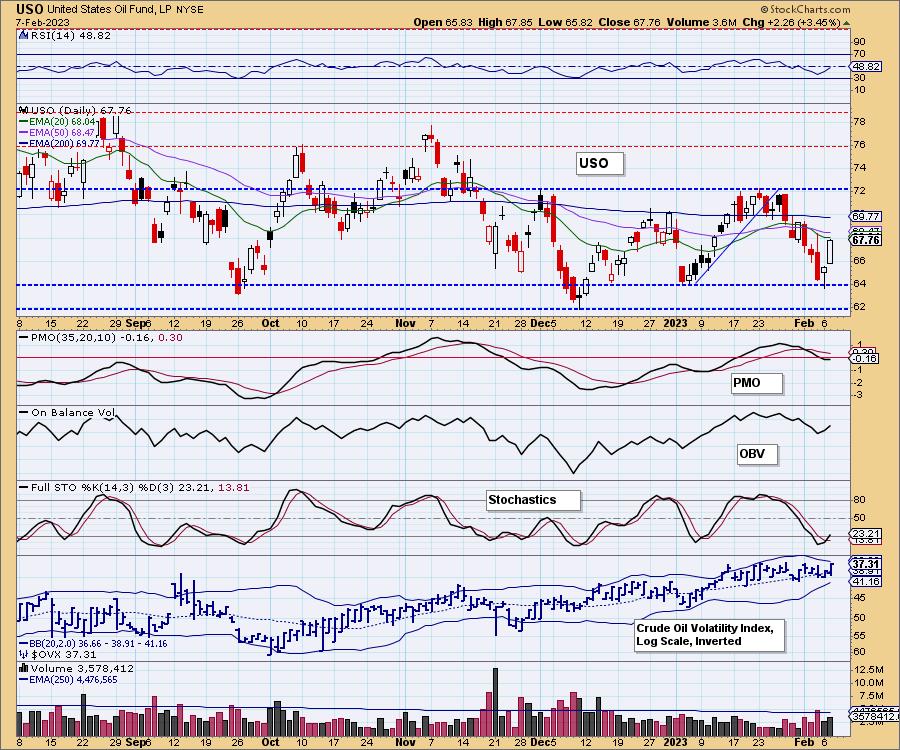Screen dimensions: 900x750
Task: Click the 69.77 price tag on right axis
Action: [866, 216]
